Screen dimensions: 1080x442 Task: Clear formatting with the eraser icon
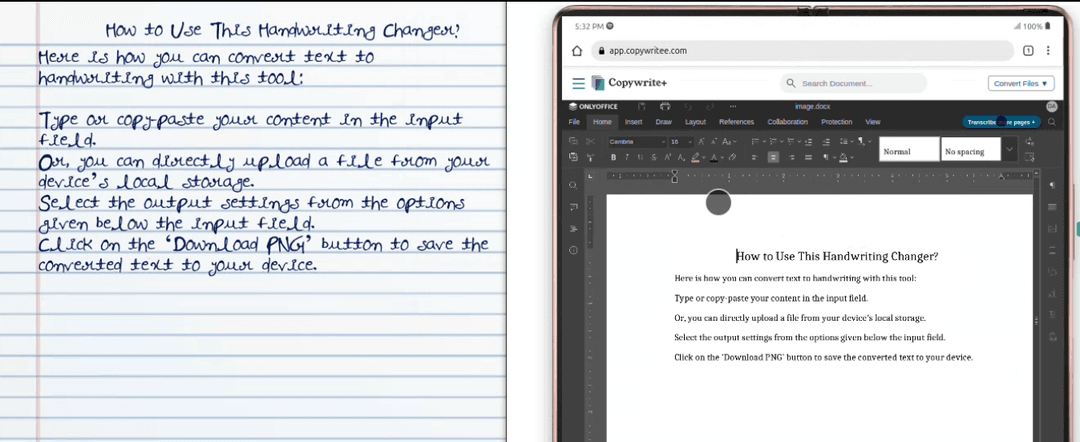click(732, 157)
